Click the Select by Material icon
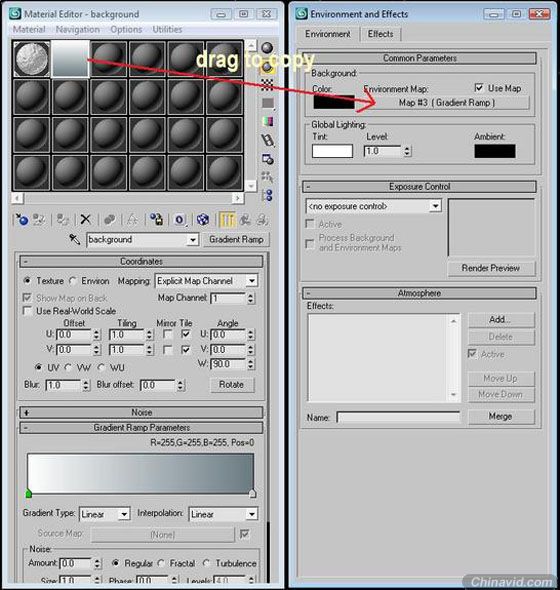Viewport: 560px width, 590px height. 268,176
